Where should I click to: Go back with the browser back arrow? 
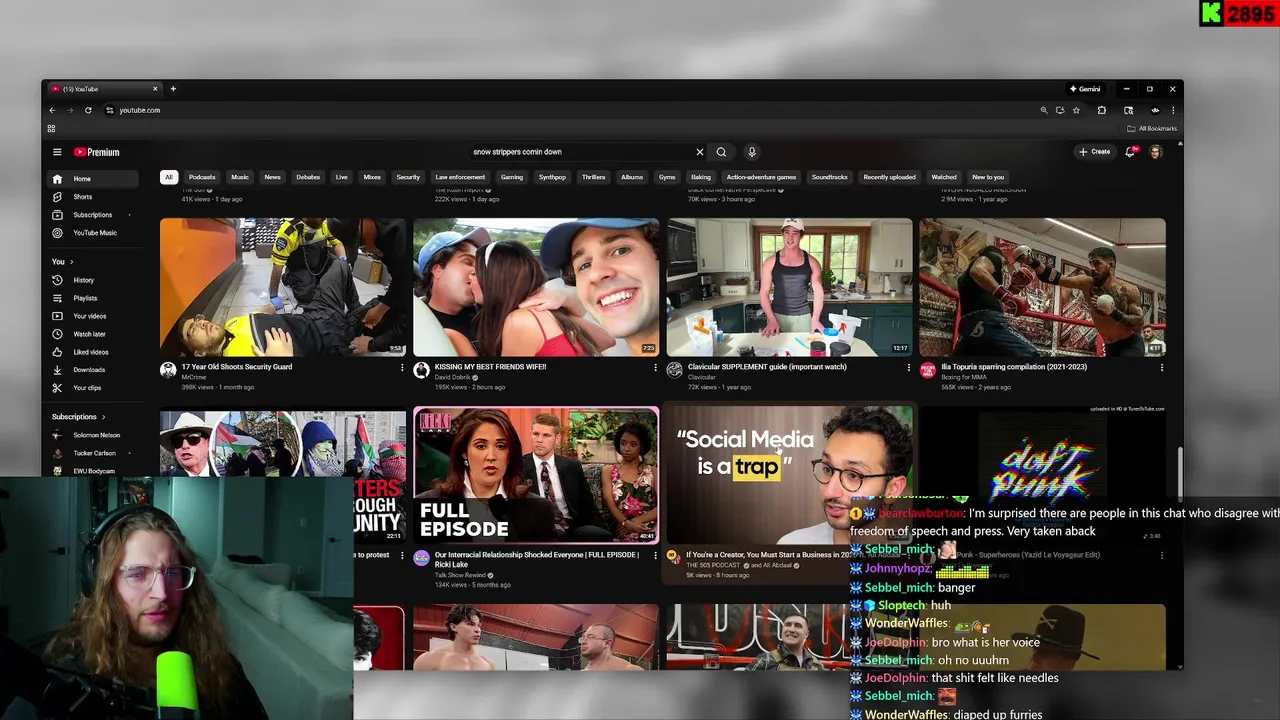[x=52, y=110]
